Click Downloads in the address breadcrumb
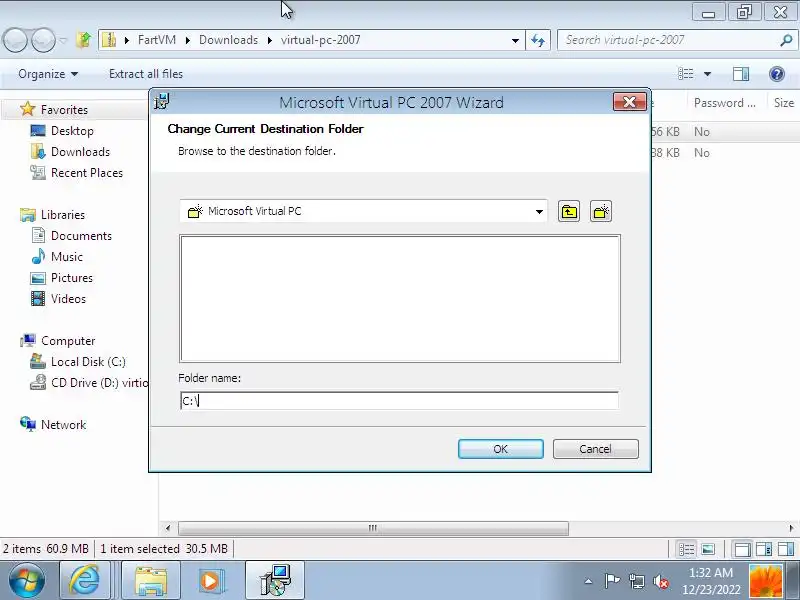 (228, 40)
